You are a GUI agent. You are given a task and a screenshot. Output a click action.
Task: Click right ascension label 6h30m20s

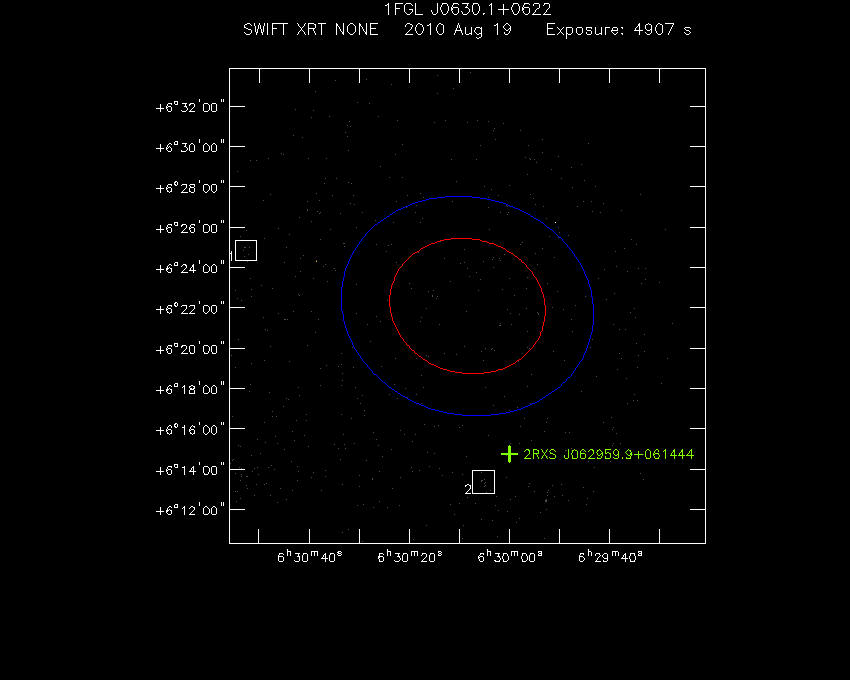[x=410, y=557]
